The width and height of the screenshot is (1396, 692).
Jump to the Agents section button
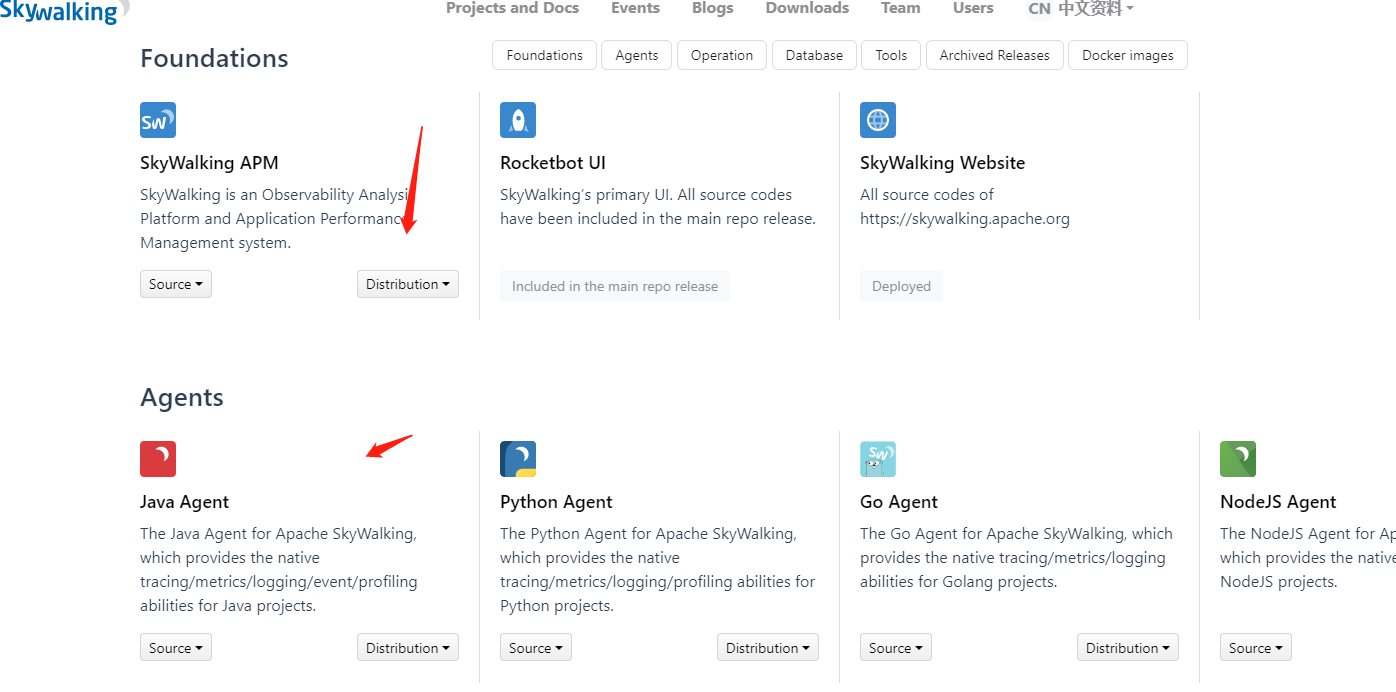click(637, 55)
